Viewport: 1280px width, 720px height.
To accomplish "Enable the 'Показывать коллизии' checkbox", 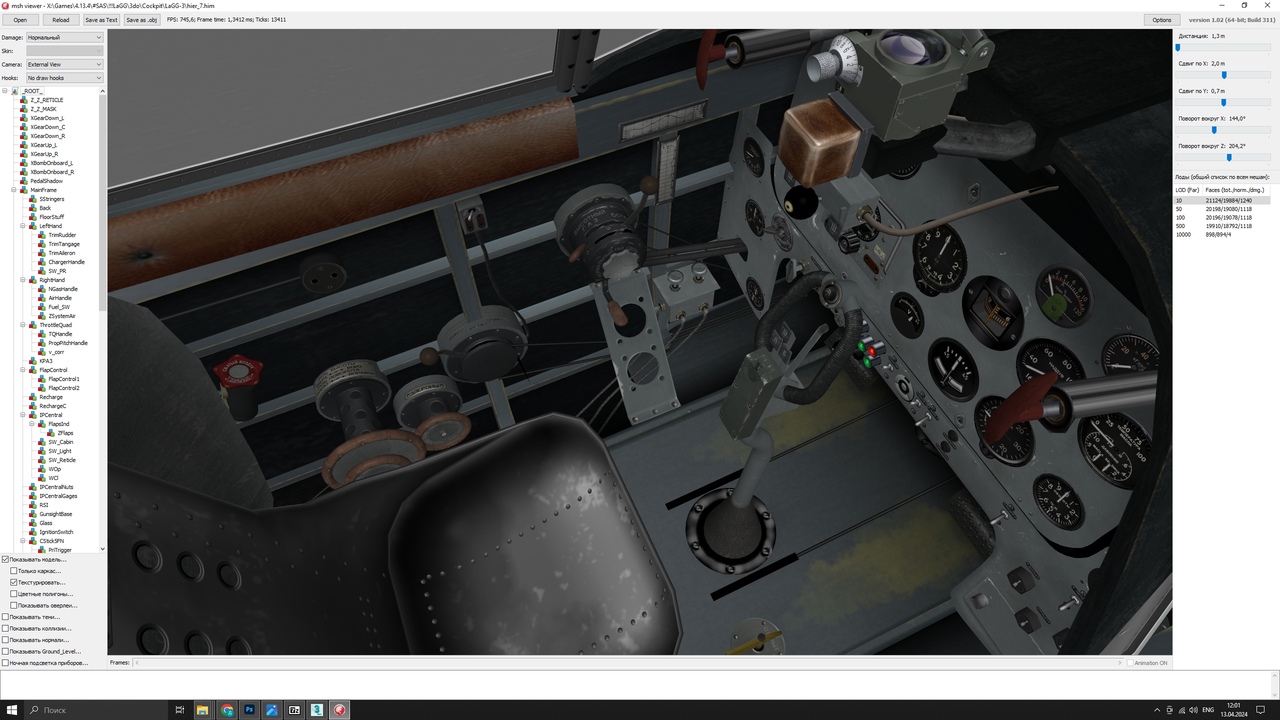I will (x=6, y=628).
